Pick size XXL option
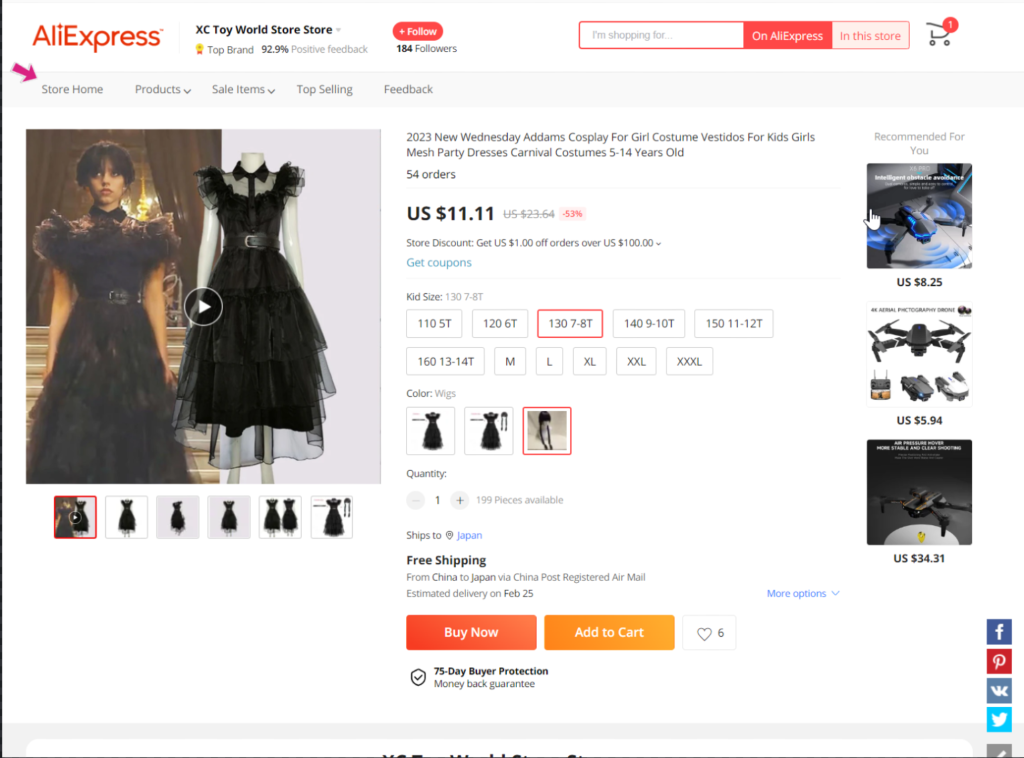 click(x=636, y=361)
